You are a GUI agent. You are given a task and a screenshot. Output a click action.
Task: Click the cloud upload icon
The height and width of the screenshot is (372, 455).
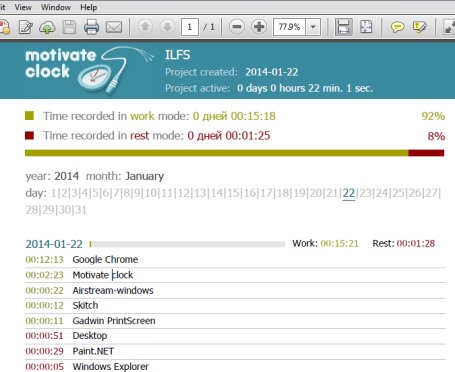coord(47,27)
